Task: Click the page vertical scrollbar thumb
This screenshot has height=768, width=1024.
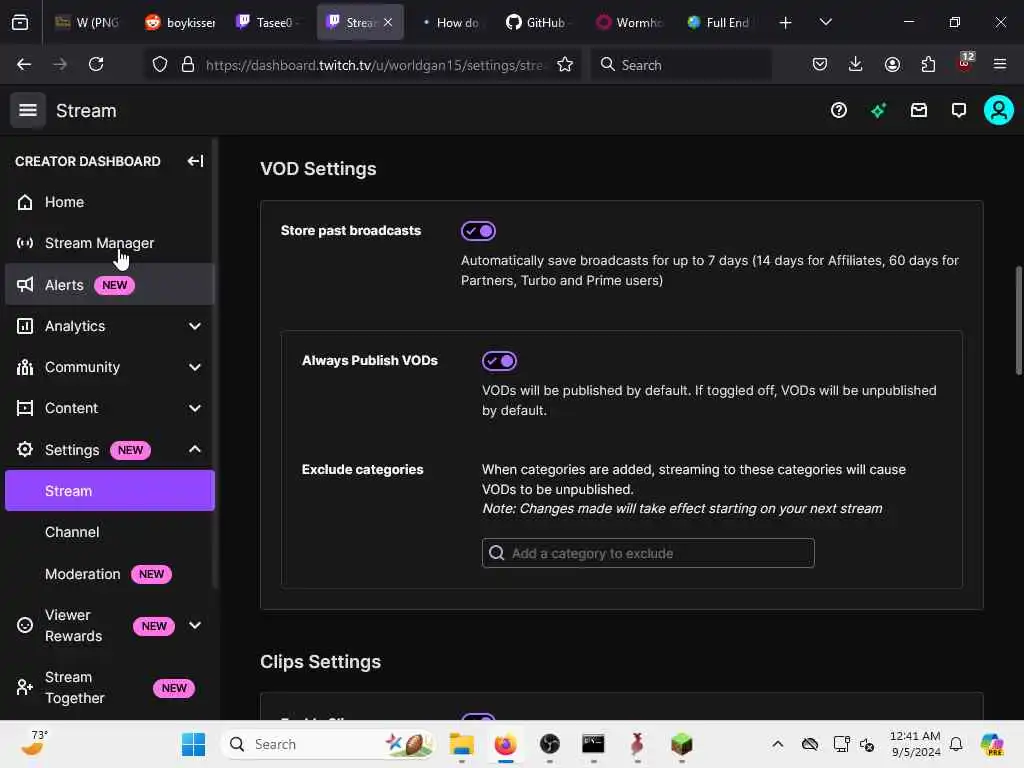Action: tap(1018, 320)
